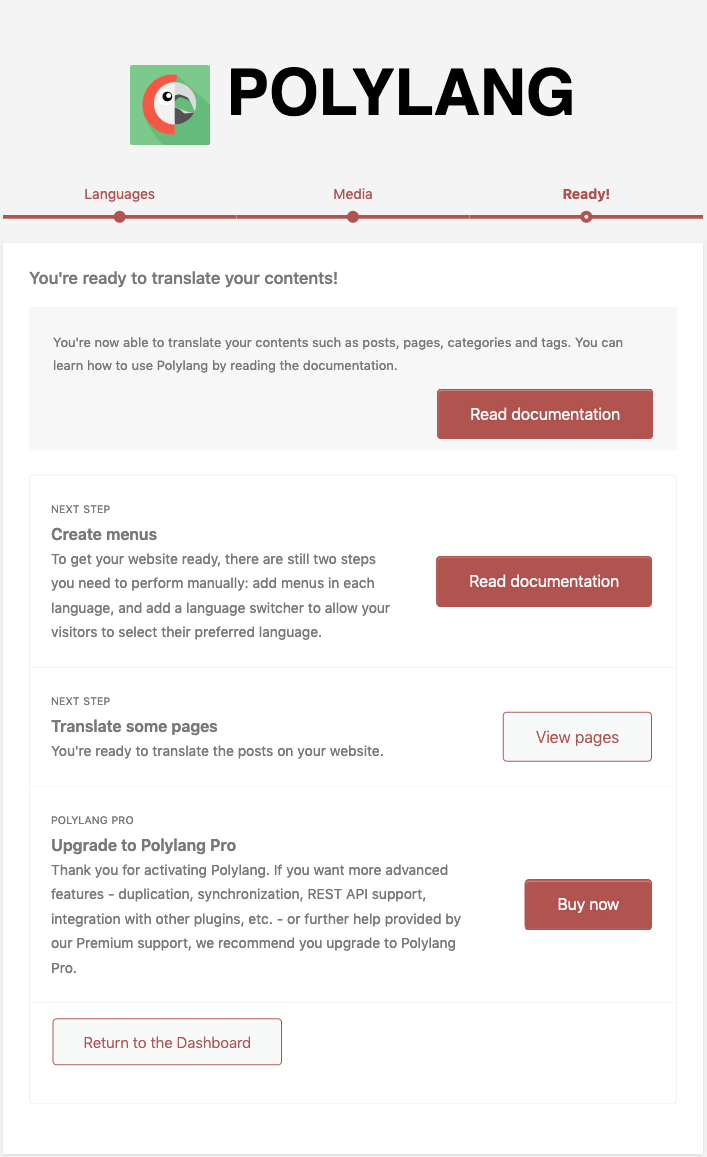Click the Ready! step circle marker
707x1157 pixels.
[586, 217]
